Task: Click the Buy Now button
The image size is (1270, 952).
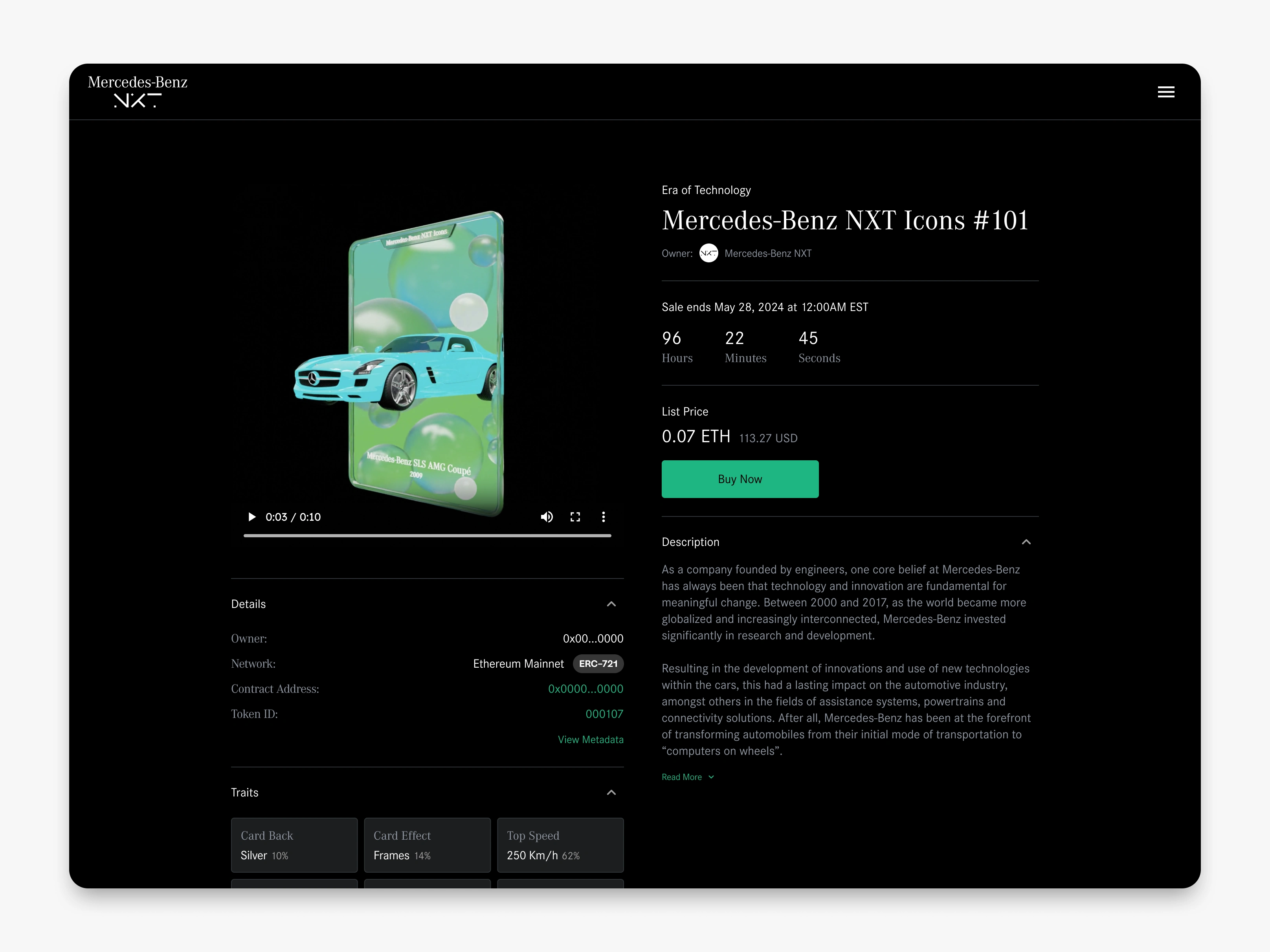Action: coord(740,479)
